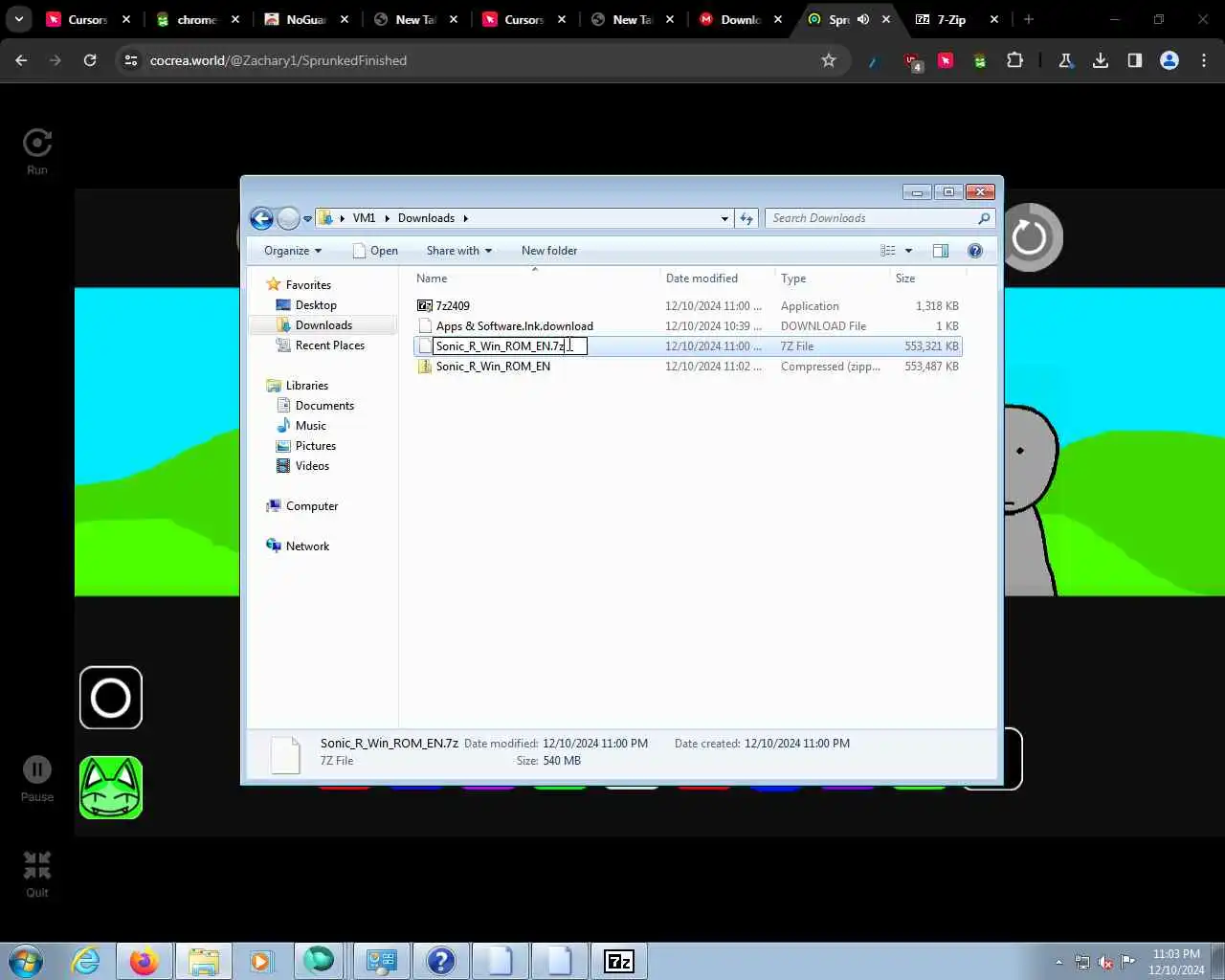Open Chrome extensions puzzle icon

[1014, 60]
